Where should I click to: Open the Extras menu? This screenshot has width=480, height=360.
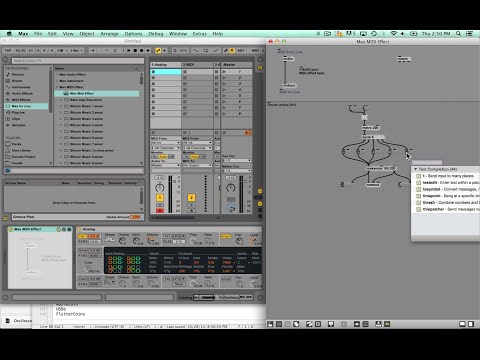200,34
